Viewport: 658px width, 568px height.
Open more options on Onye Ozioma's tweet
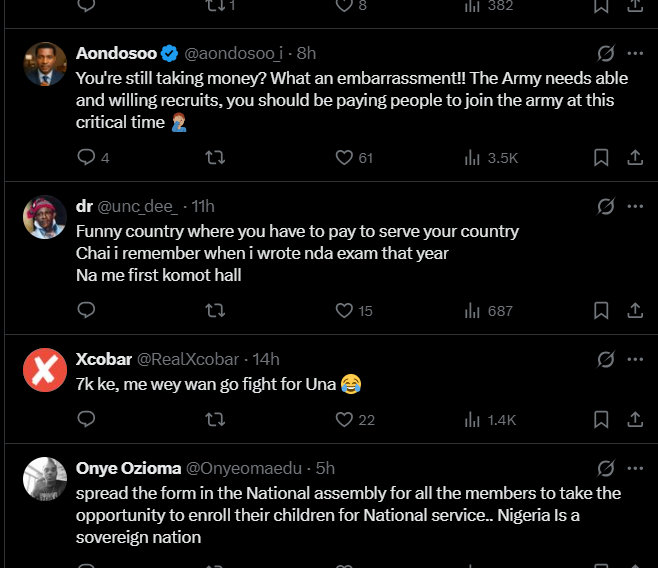pyautogui.click(x=635, y=468)
